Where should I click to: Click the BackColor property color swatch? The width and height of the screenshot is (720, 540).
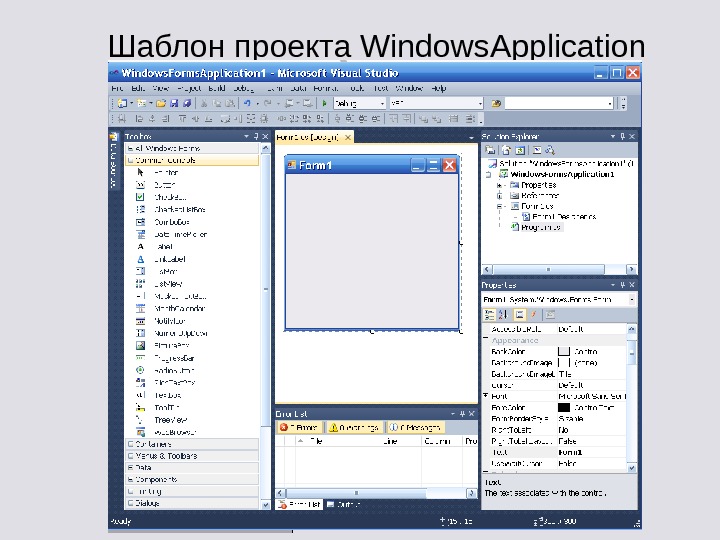click(564, 351)
